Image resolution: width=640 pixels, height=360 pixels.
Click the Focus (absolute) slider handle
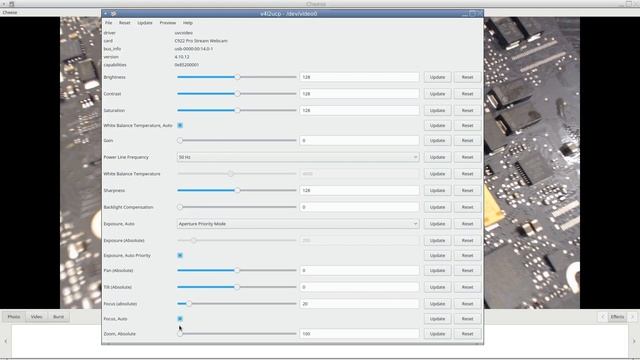[x=189, y=304]
